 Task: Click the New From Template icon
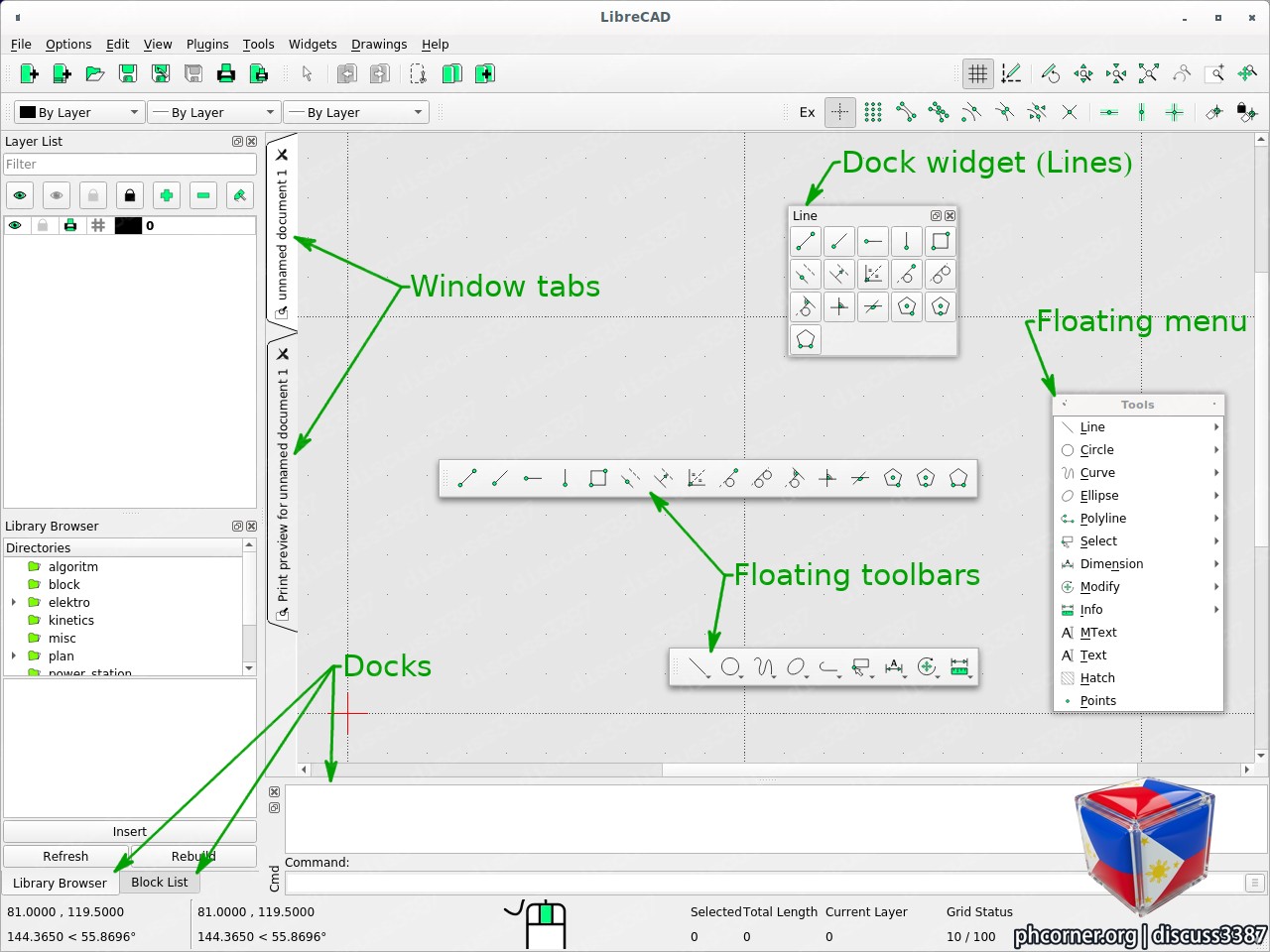tap(62, 73)
